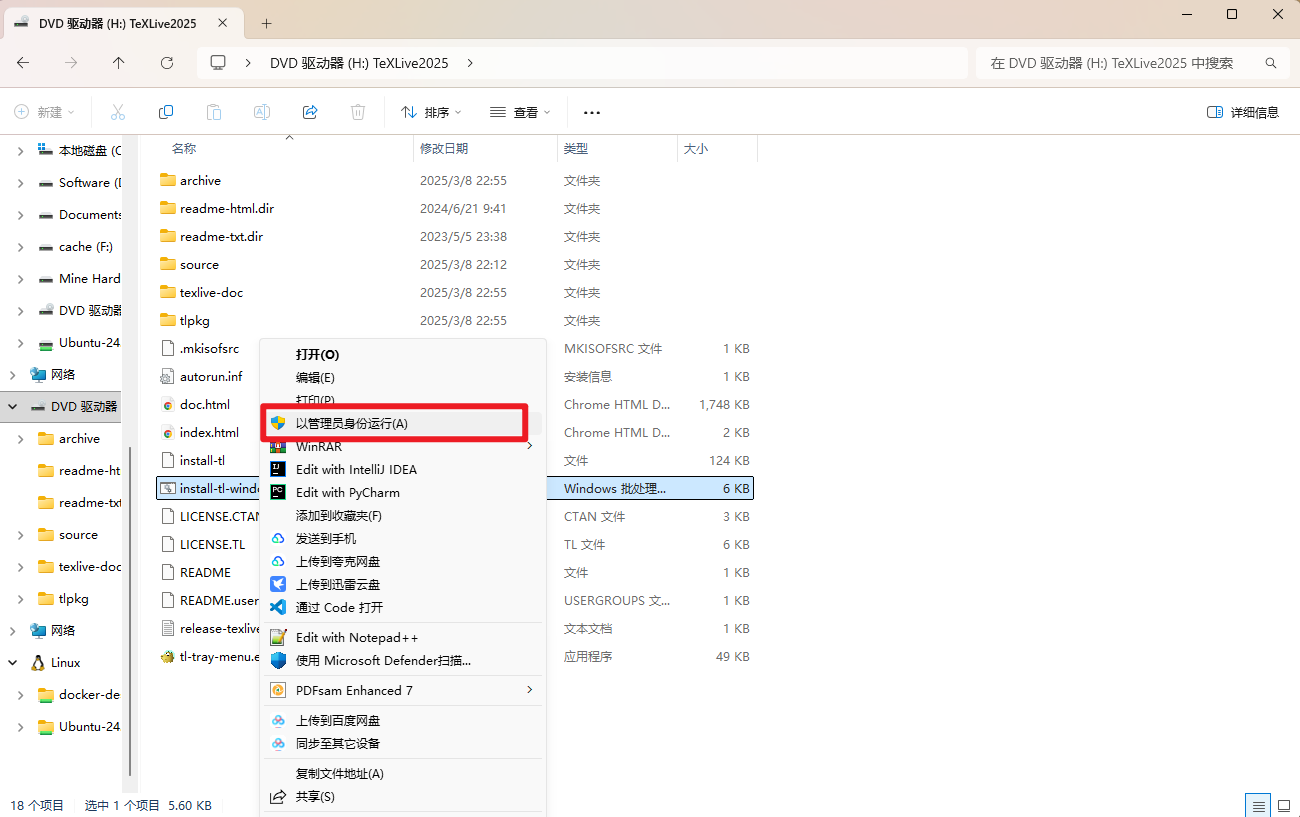Click the 修改日期 column header

444,148
